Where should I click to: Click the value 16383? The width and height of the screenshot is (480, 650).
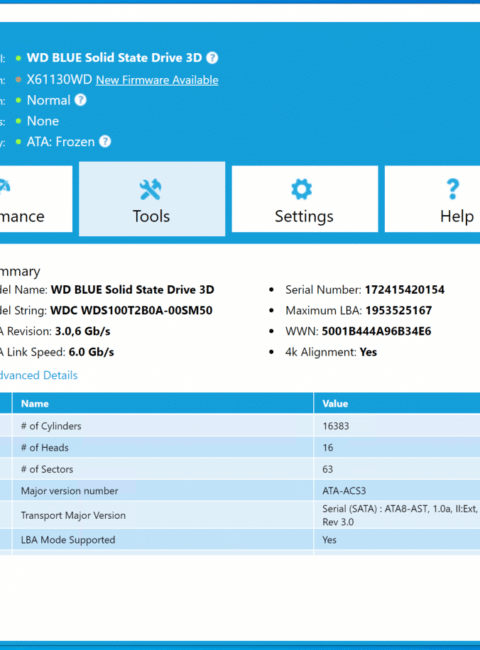[x=336, y=426]
